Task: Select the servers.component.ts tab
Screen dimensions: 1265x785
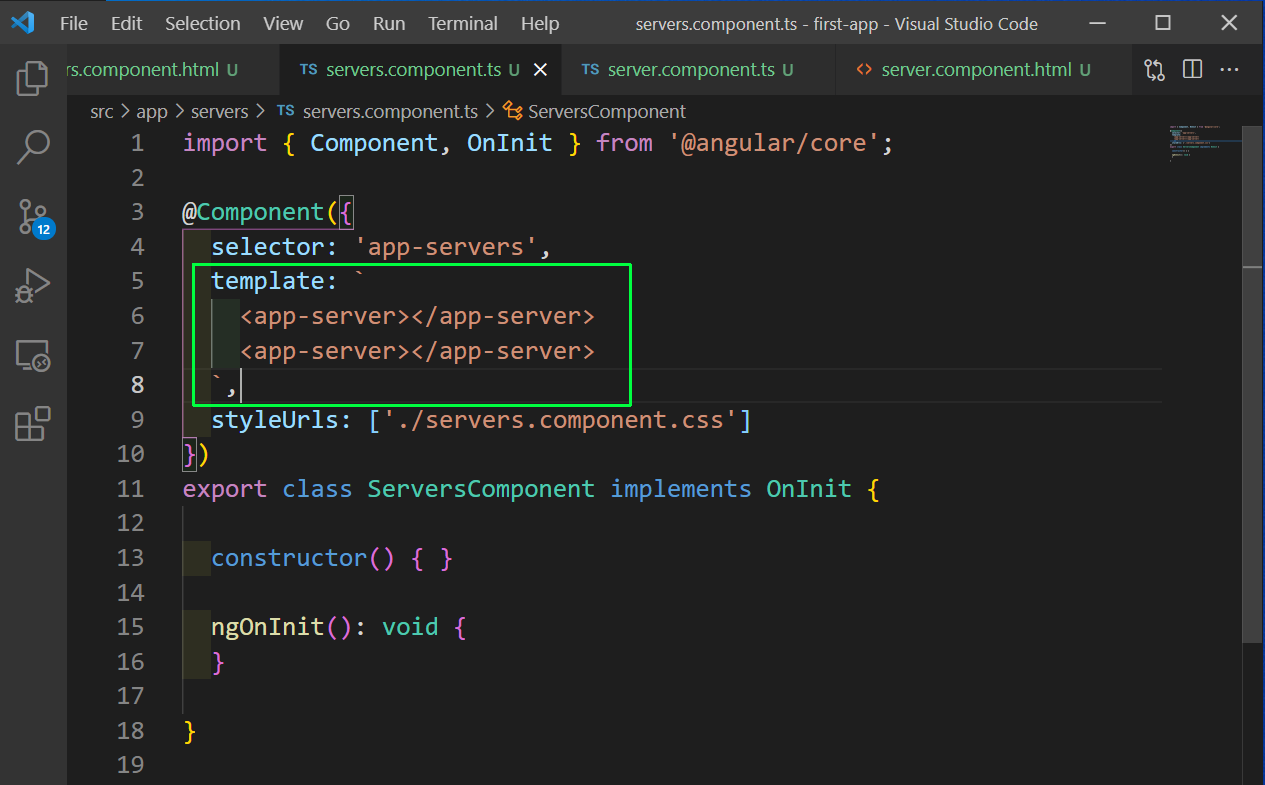Action: coord(421,70)
